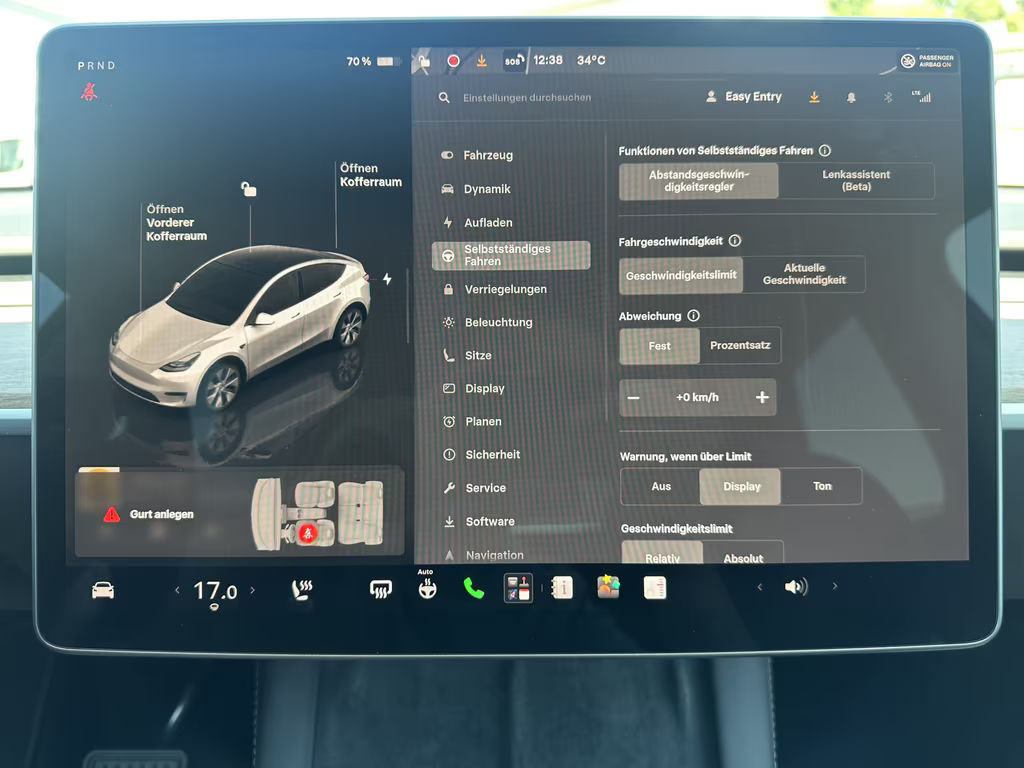Show info for Abweichung
The height and width of the screenshot is (768, 1024).
694,316
